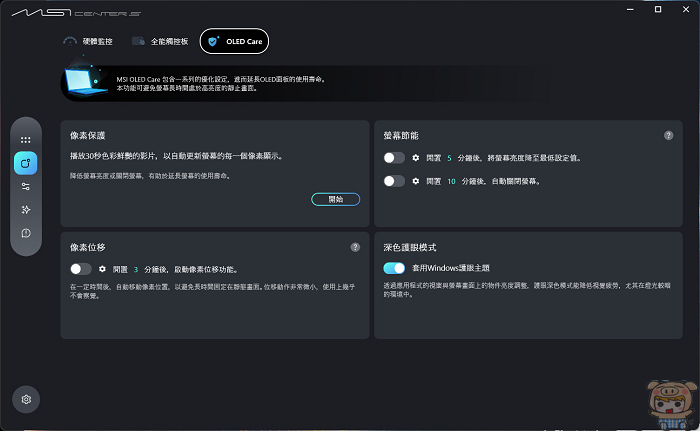700x431 pixels.
Task: Open settings gear at bottom left
Action: [26, 399]
